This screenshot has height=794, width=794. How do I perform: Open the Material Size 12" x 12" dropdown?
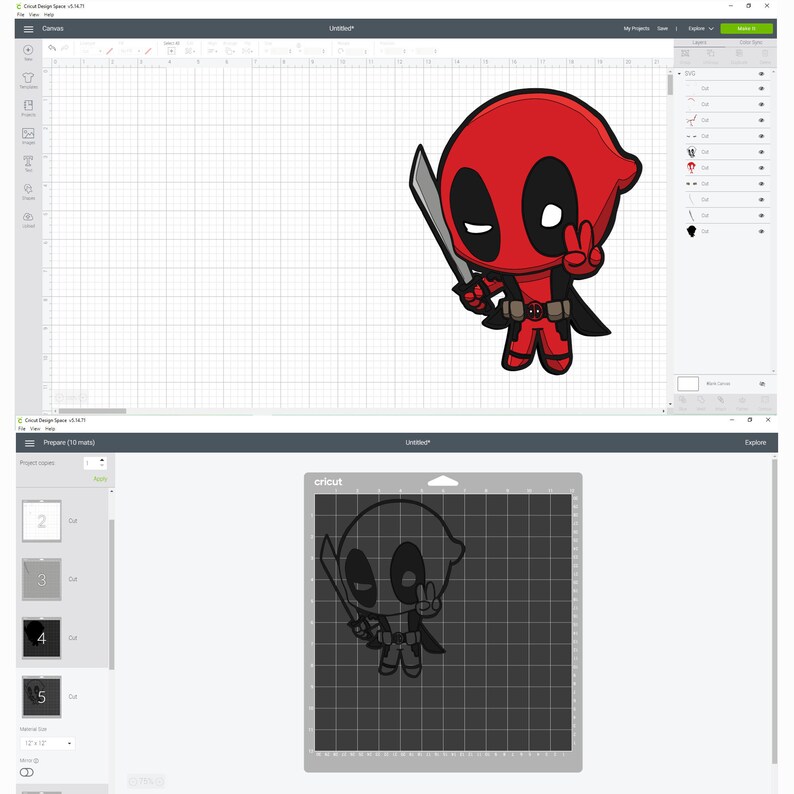pyautogui.click(x=48, y=743)
